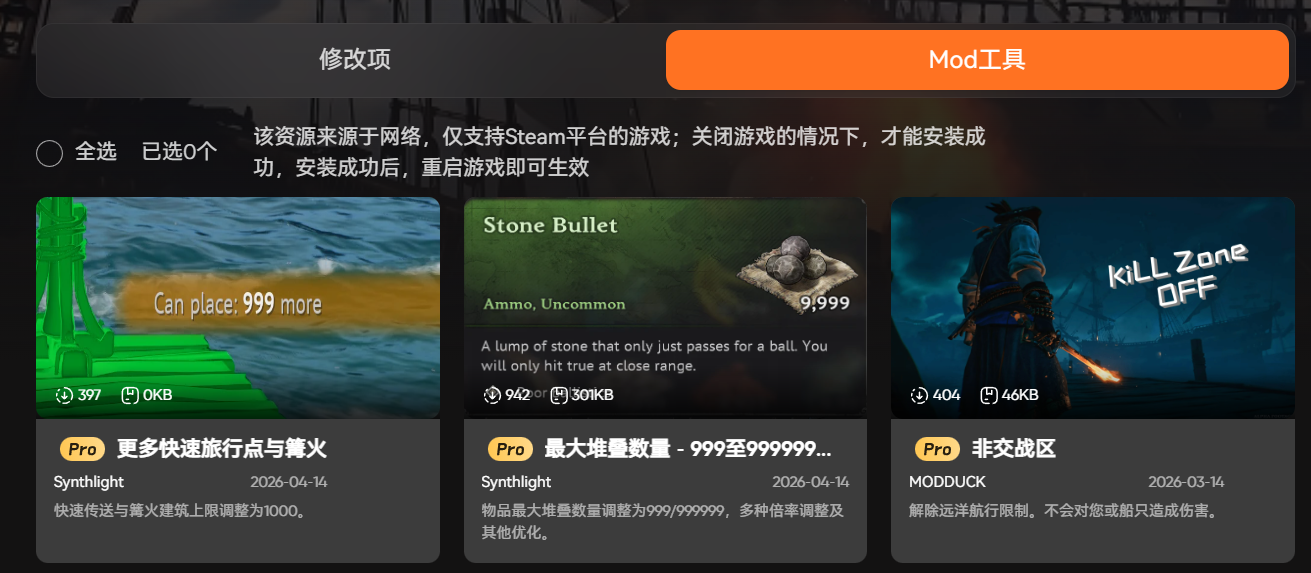Screen dimensions: 1311x573
Task: Toggle the 全选 select-all radio circle
Action: (49, 153)
